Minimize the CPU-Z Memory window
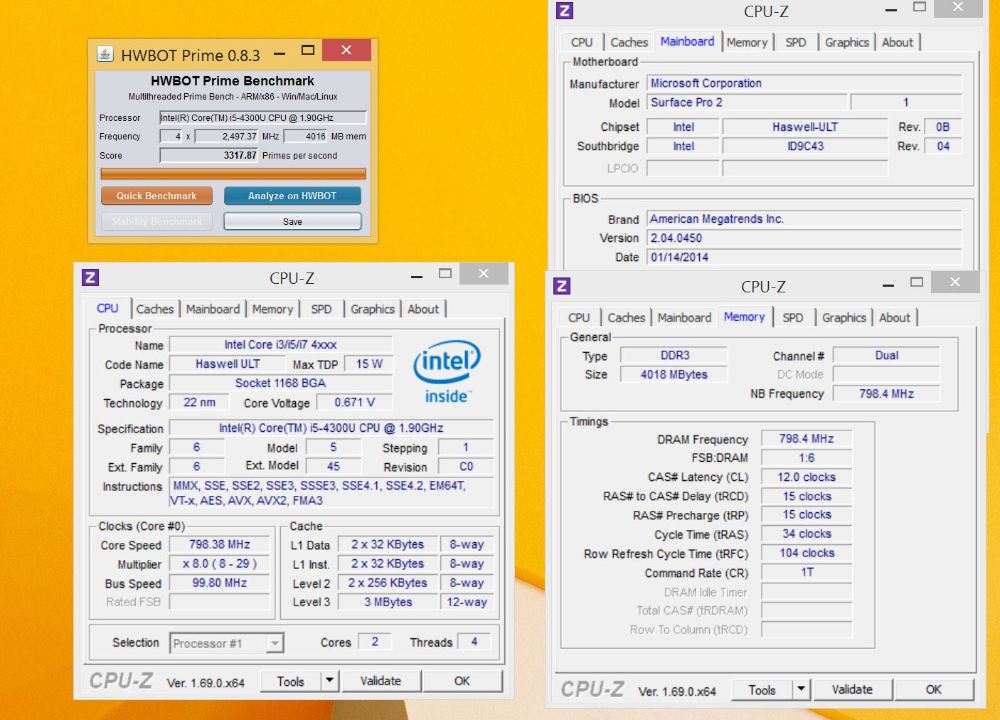The height and width of the screenshot is (720, 1000). pyautogui.click(x=888, y=286)
